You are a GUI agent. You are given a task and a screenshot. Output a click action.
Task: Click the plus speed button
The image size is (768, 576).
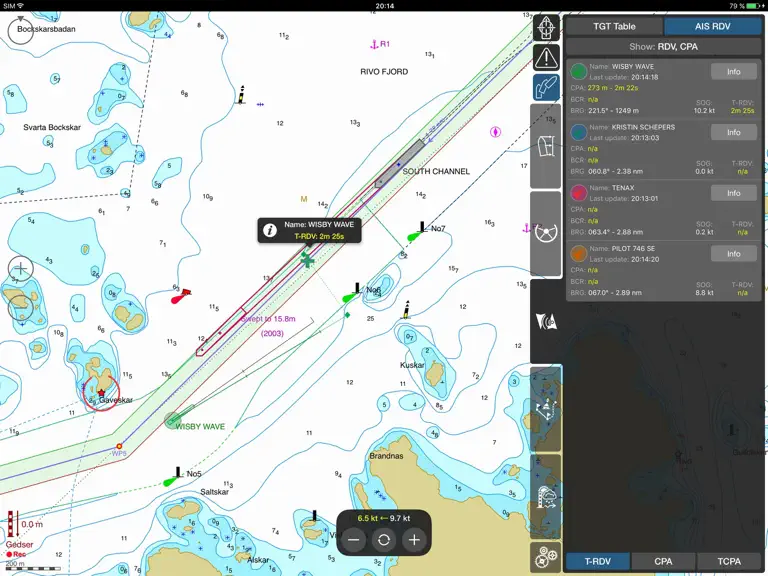414,540
